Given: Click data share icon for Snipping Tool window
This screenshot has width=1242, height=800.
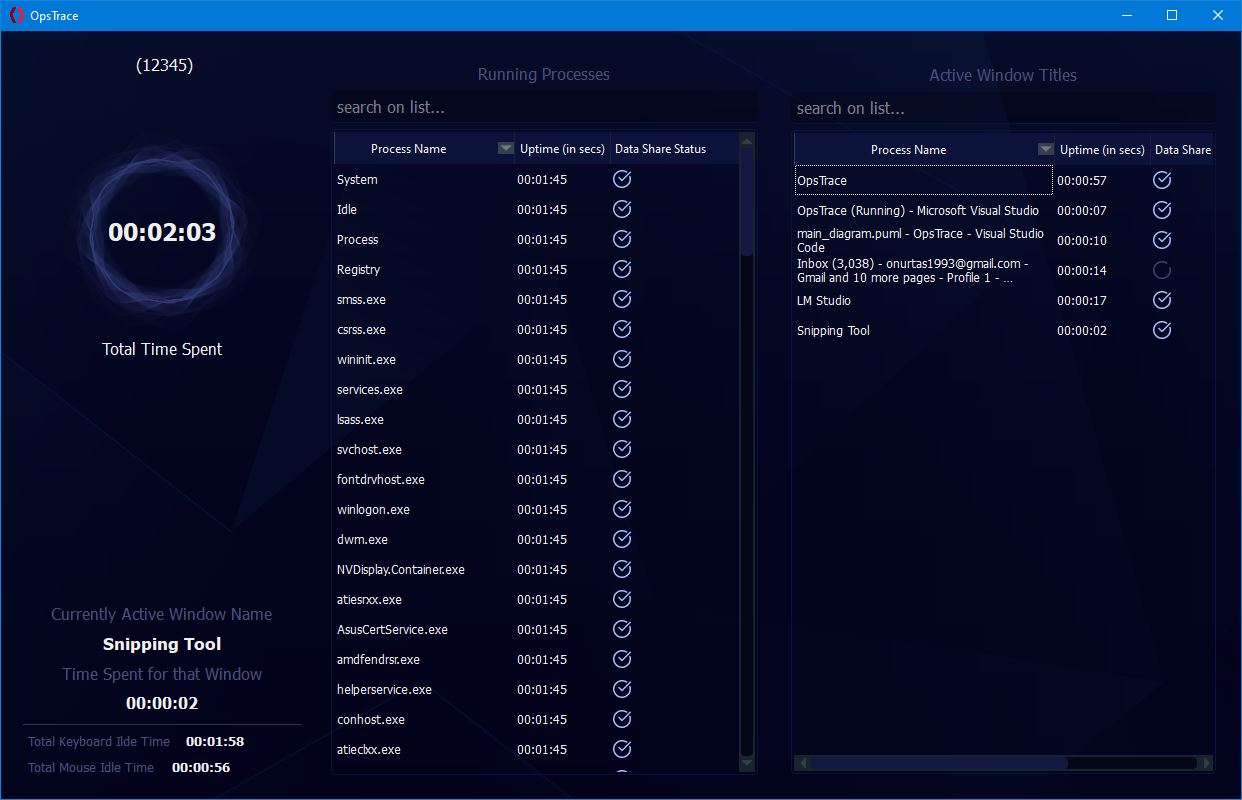Looking at the screenshot, I should [1162, 330].
